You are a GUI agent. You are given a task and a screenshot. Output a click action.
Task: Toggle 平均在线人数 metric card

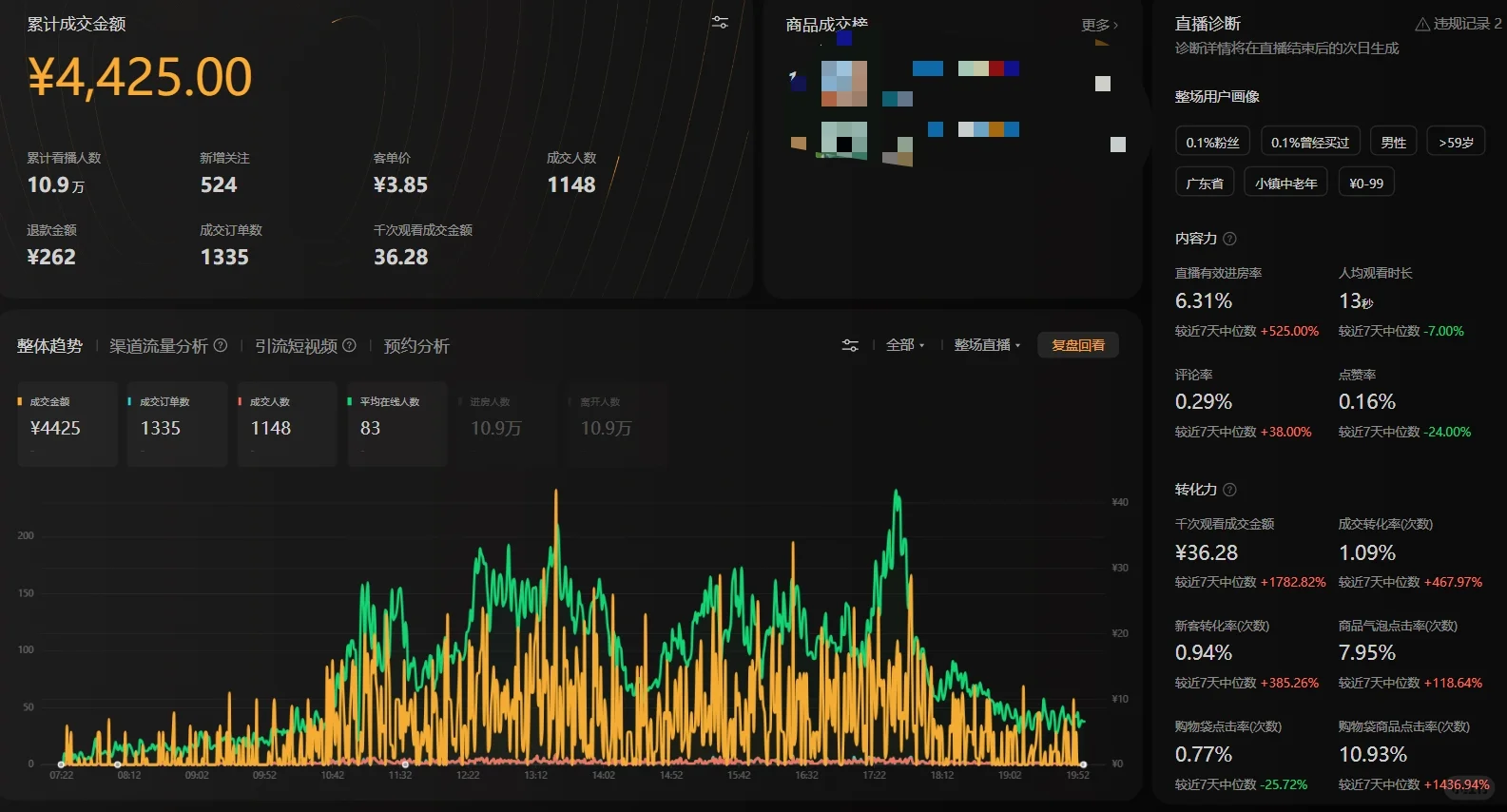[x=397, y=424]
